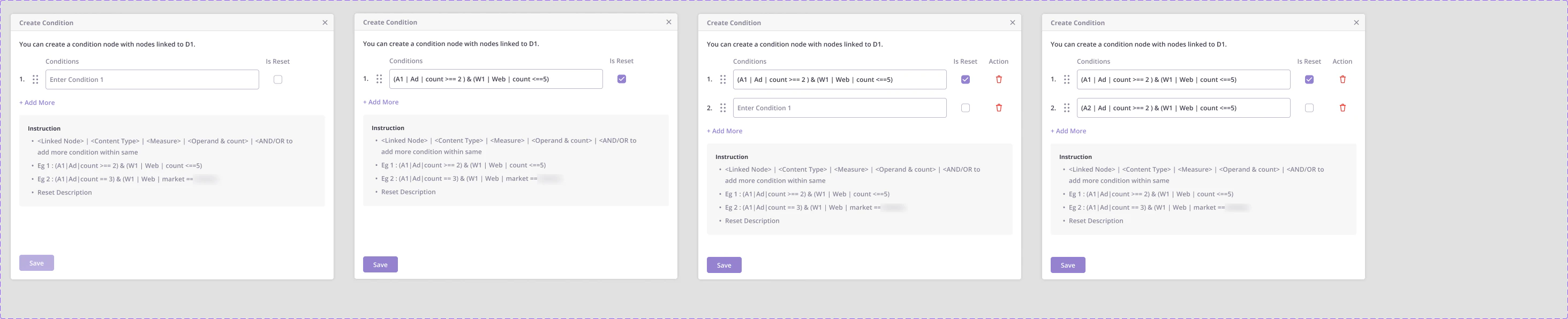
Task: Click 'Reset Description' in the empty-condition dialog
Action: 64,192
